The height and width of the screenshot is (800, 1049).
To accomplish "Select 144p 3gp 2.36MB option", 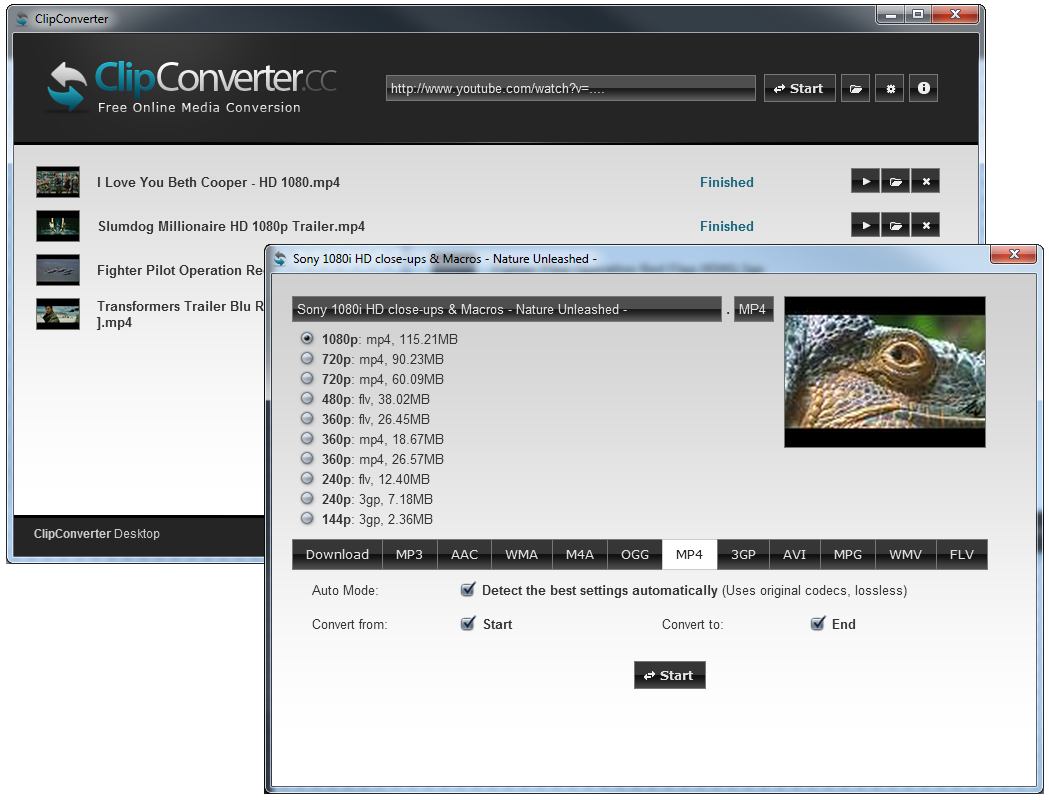I will [x=307, y=518].
